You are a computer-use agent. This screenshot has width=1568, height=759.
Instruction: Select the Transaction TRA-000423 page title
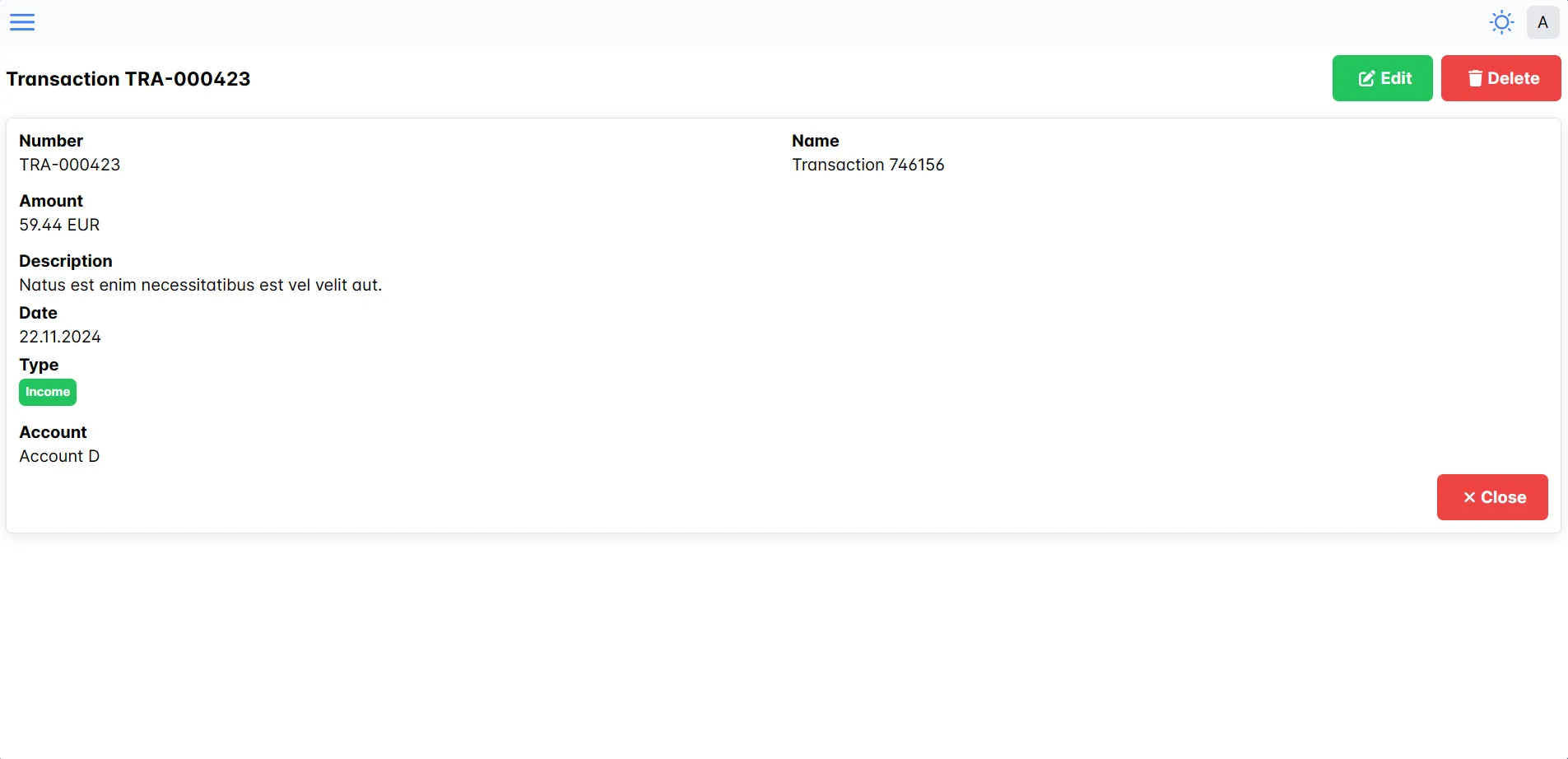[128, 78]
